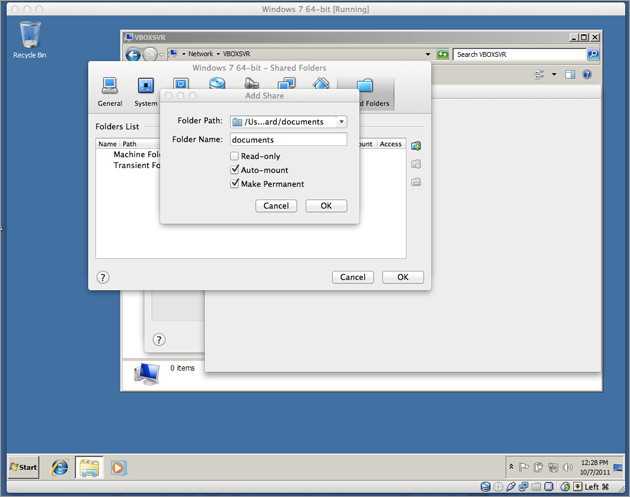Click the Explorer help icon

click(x=587, y=74)
